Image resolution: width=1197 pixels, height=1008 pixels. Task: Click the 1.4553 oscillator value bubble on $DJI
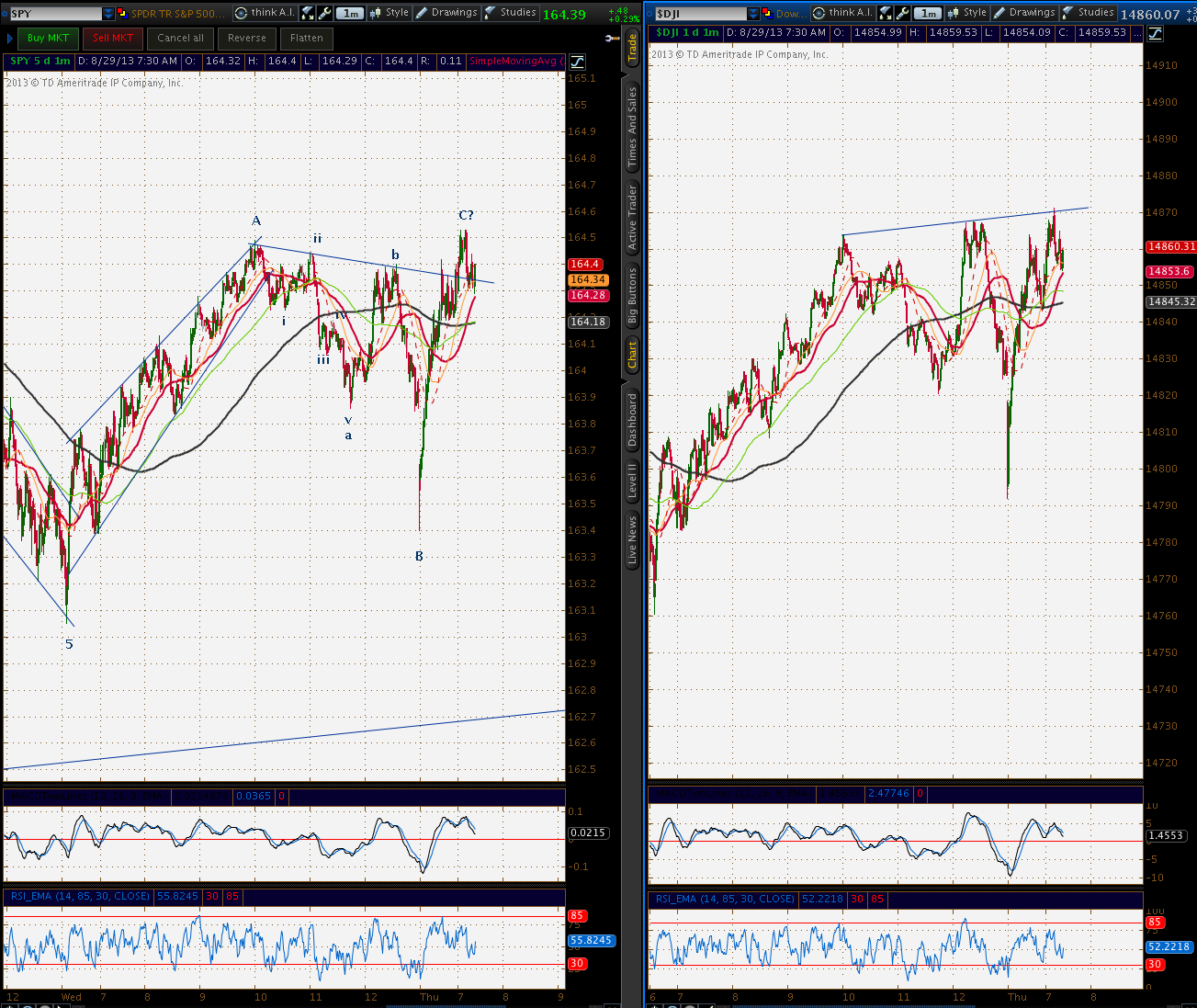pyautogui.click(x=1166, y=836)
